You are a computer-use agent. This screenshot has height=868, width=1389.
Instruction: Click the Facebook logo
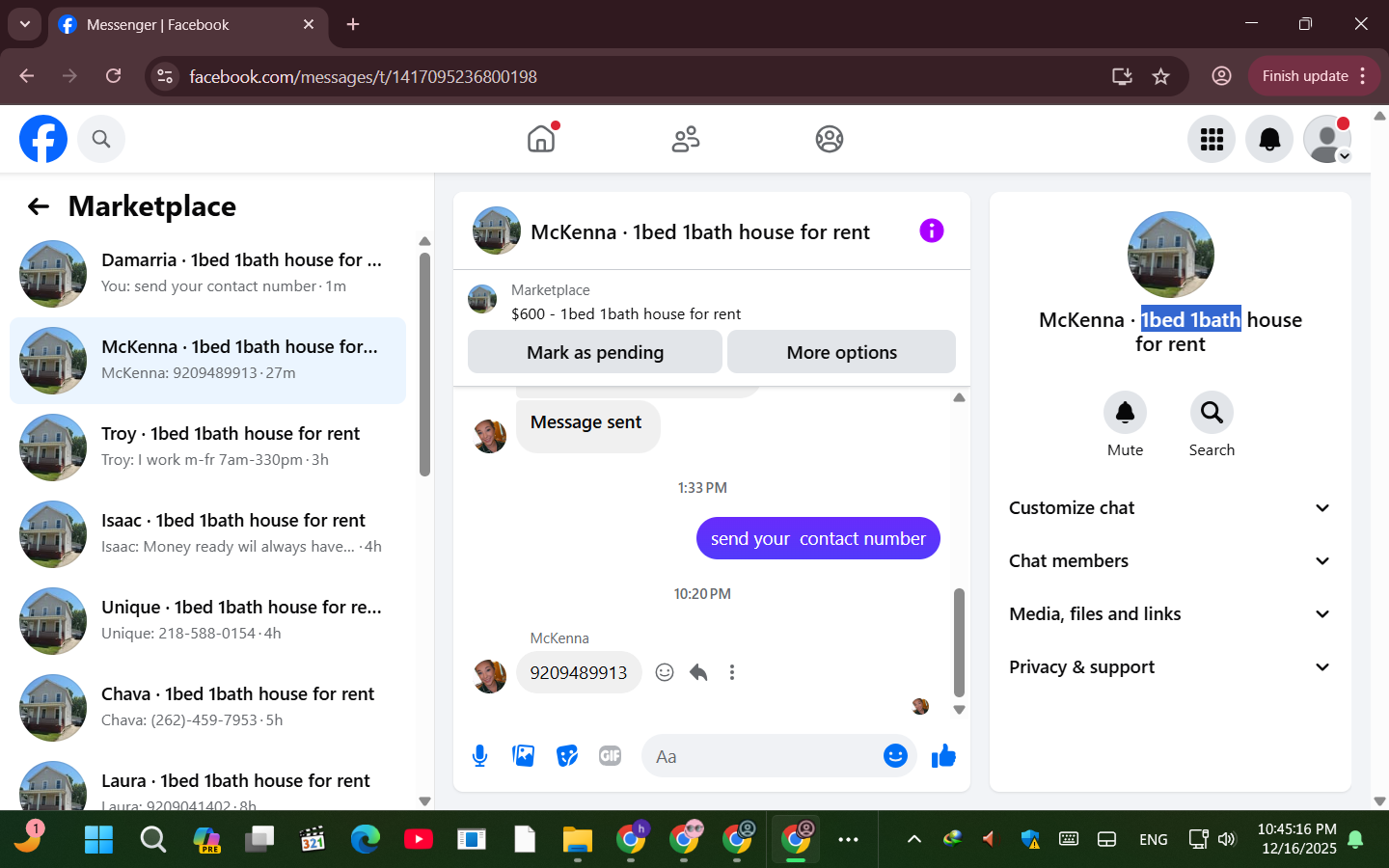43,139
